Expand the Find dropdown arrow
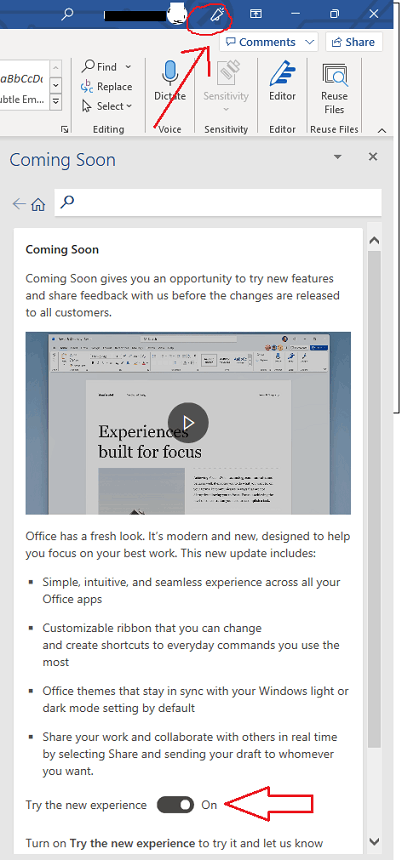This screenshot has width=402, height=860. tap(128, 66)
